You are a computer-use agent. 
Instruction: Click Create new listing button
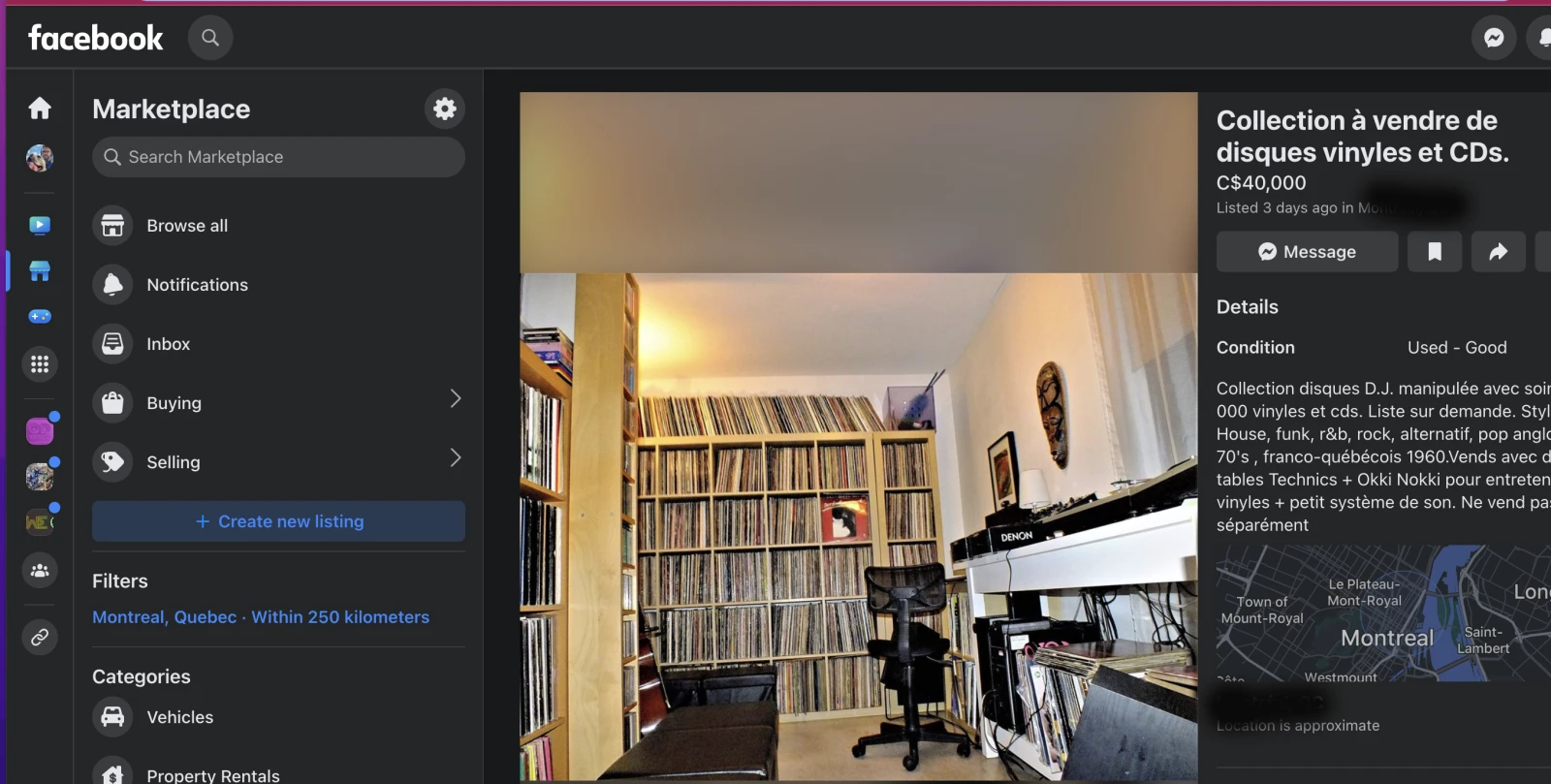(278, 521)
